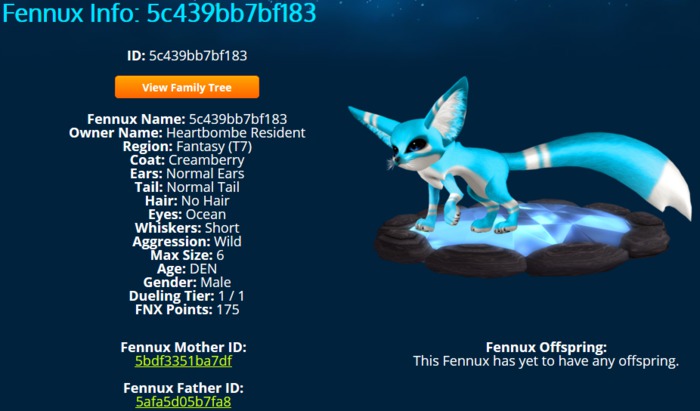
Task: Click the Fennux Mother ID label
Action: pos(183,347)
